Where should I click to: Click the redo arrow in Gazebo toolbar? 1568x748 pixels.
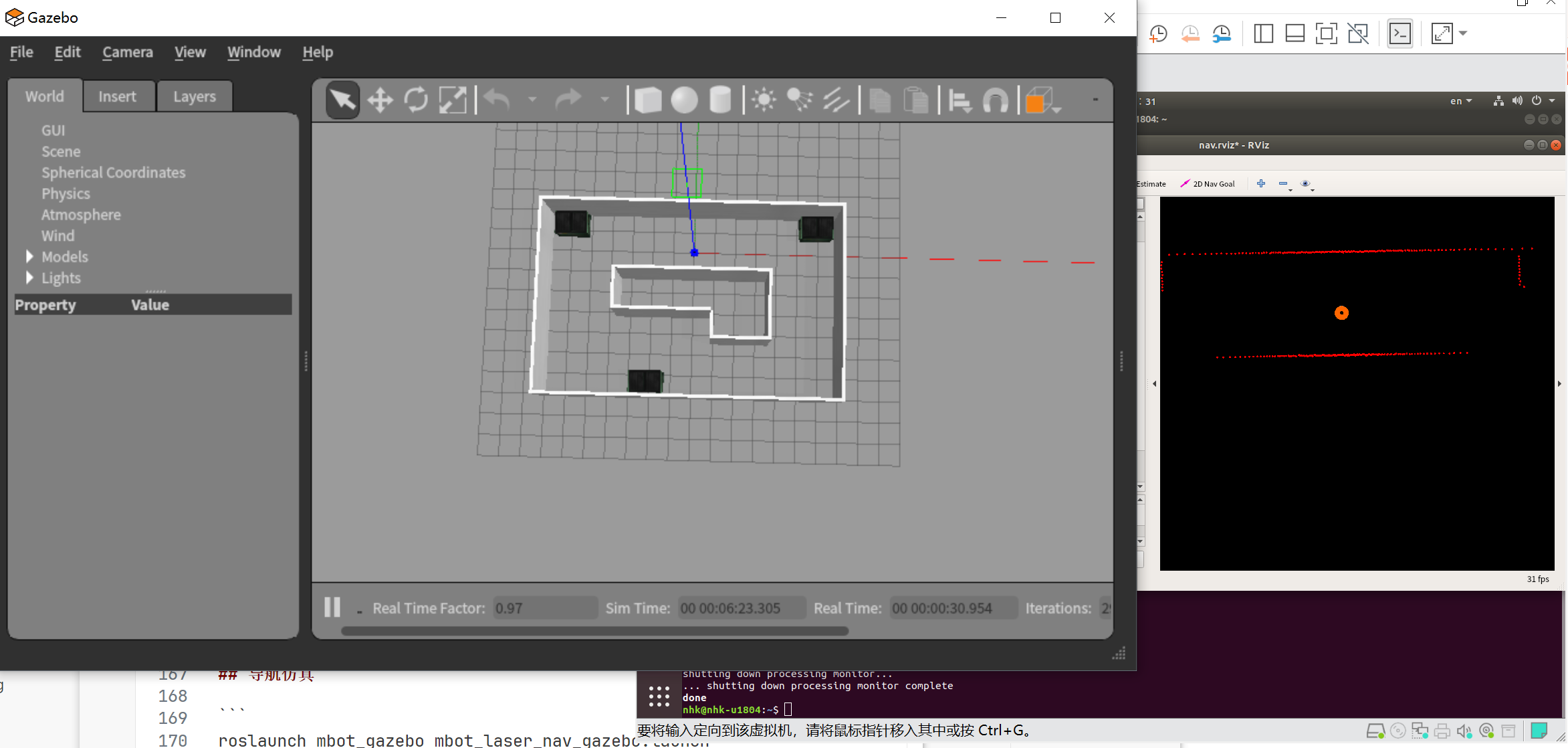pos(568,100)
